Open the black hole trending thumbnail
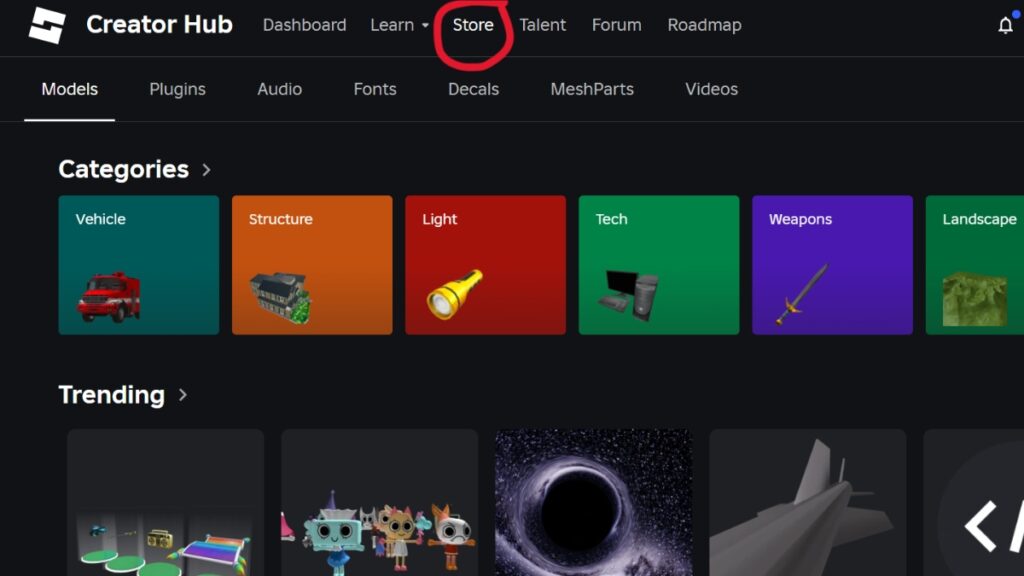This screenshot has width=1024, height=576. point(593,510)
